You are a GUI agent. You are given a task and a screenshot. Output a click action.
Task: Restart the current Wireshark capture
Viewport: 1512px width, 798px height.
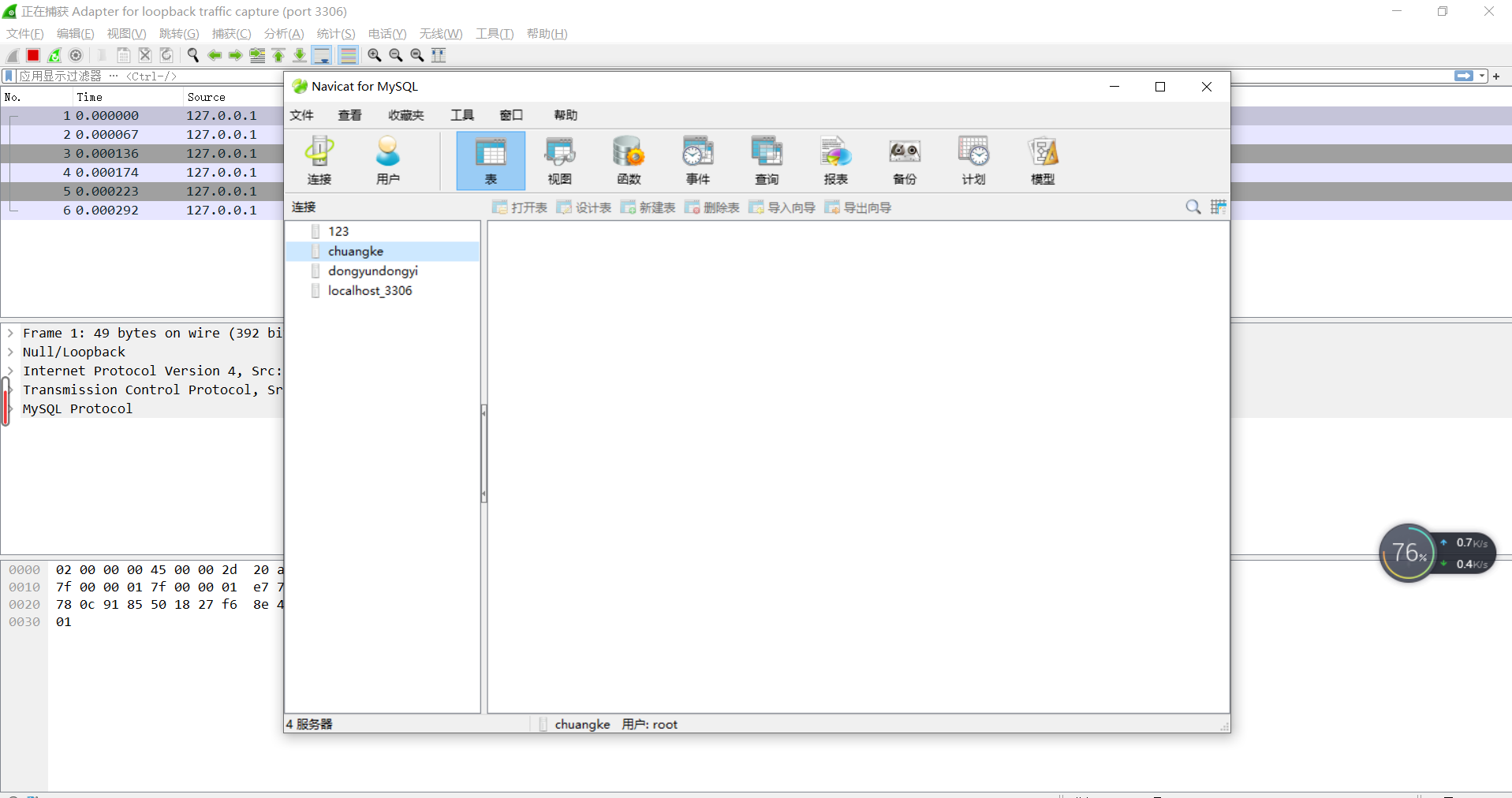pos(54,55)
